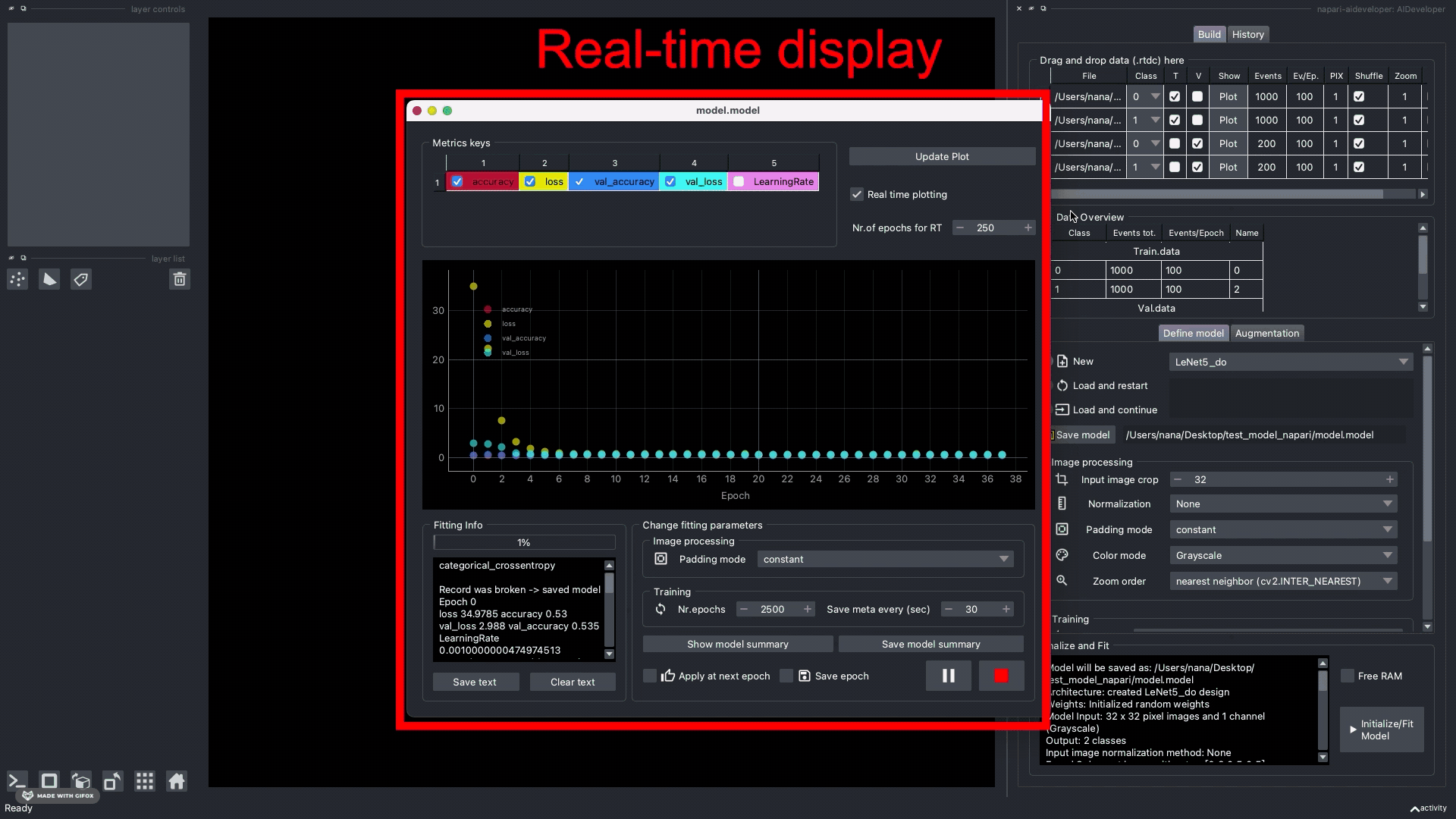Click the Input image crop icon
The height and width of the screenshot is (819, 1456).
coord(1062,479)
